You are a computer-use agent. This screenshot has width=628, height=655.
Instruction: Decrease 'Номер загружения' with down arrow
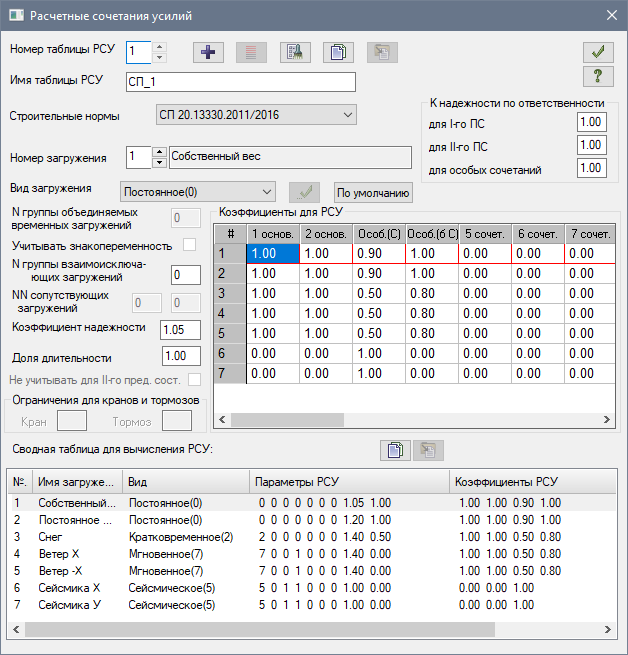tap(159, 163)
